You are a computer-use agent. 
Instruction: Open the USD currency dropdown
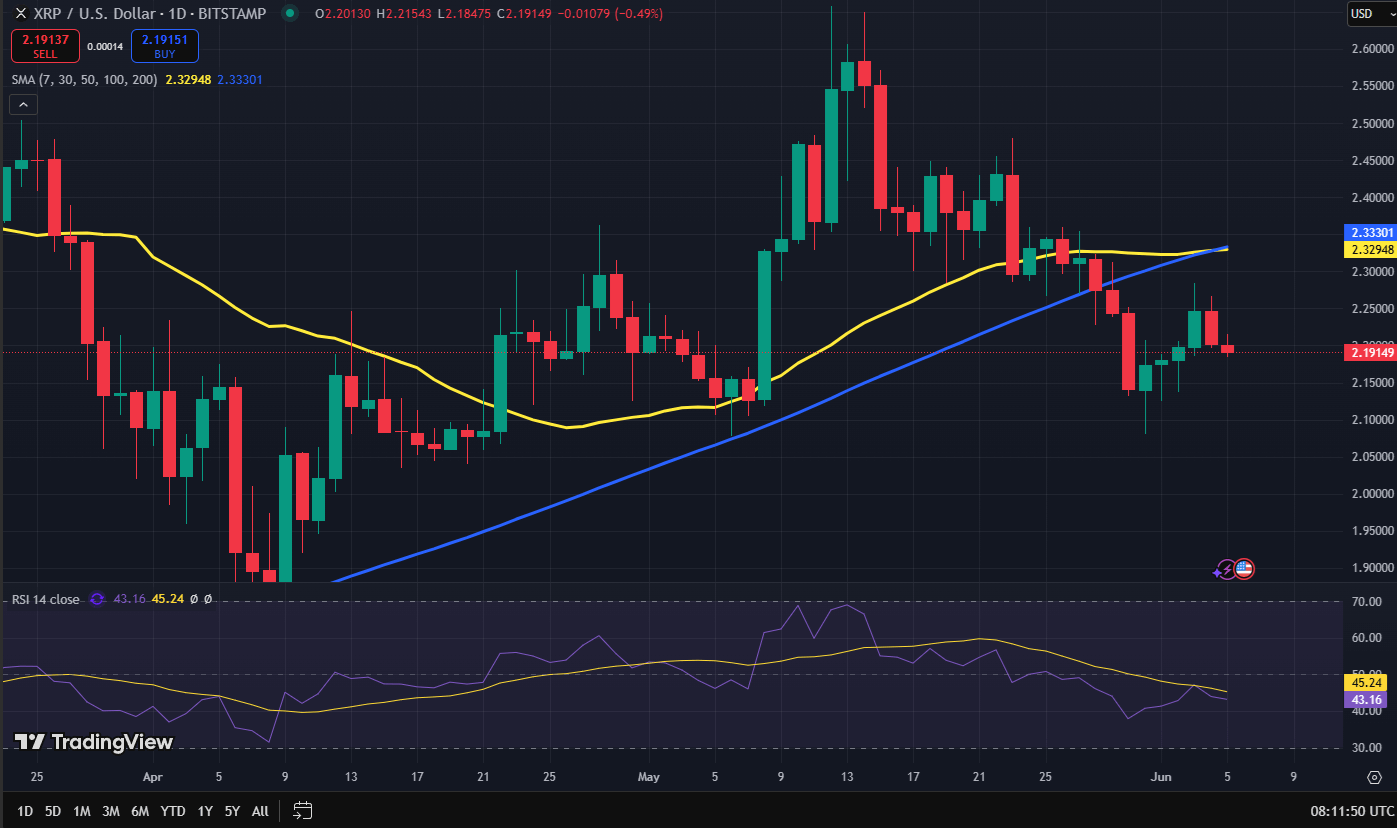[1362, 13]
